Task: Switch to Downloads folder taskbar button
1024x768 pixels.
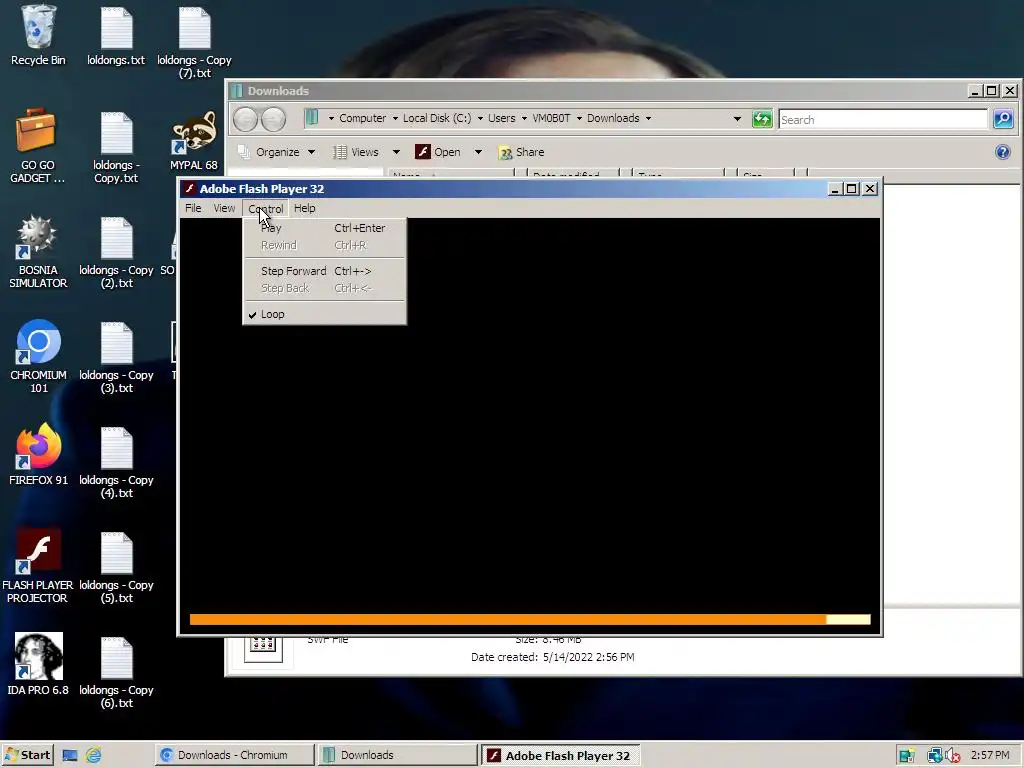Action: point(397,756)
